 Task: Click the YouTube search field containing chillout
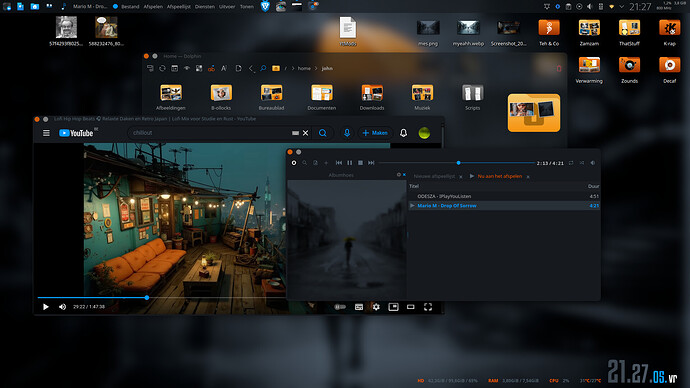click(209, 133)
